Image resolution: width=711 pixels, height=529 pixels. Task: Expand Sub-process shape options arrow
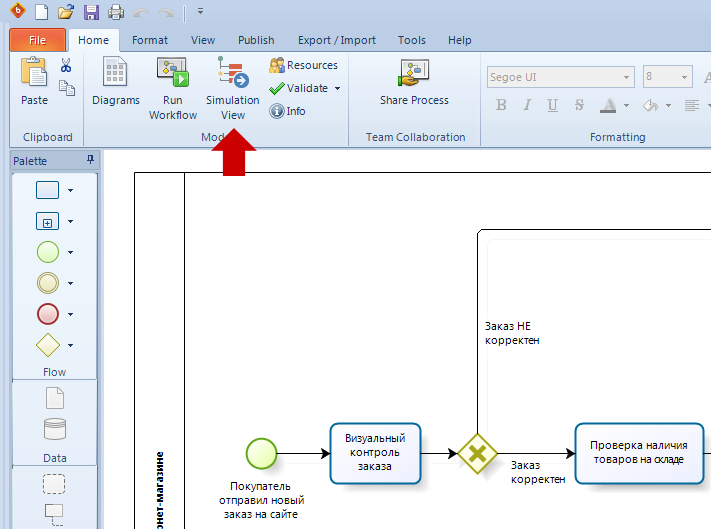pyautogui.click(x=70, y=222)
